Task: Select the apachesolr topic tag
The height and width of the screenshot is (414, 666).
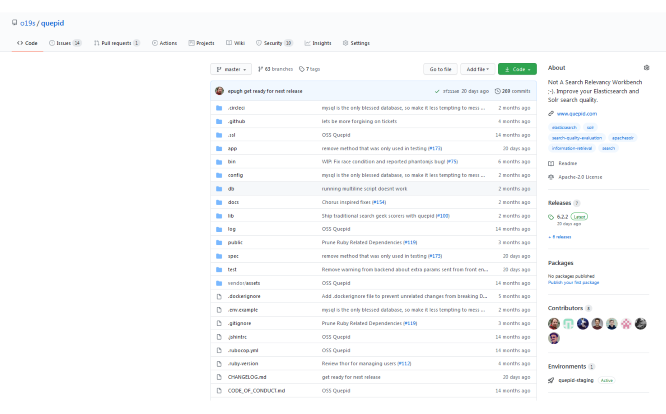Action: pos(623,138)
